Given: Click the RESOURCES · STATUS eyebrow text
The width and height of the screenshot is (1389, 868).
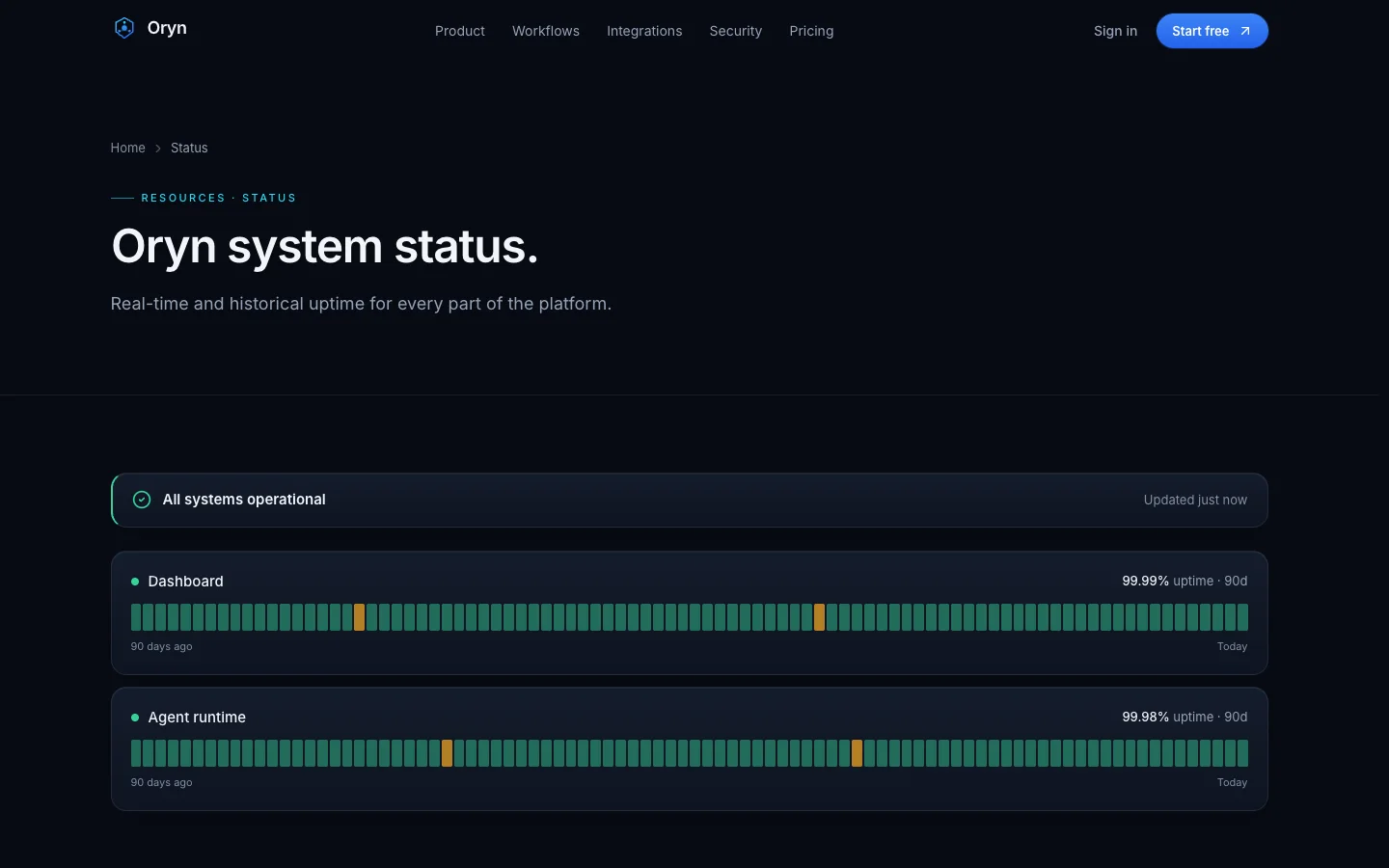Looking at the screenshot, I should [219, 198].
